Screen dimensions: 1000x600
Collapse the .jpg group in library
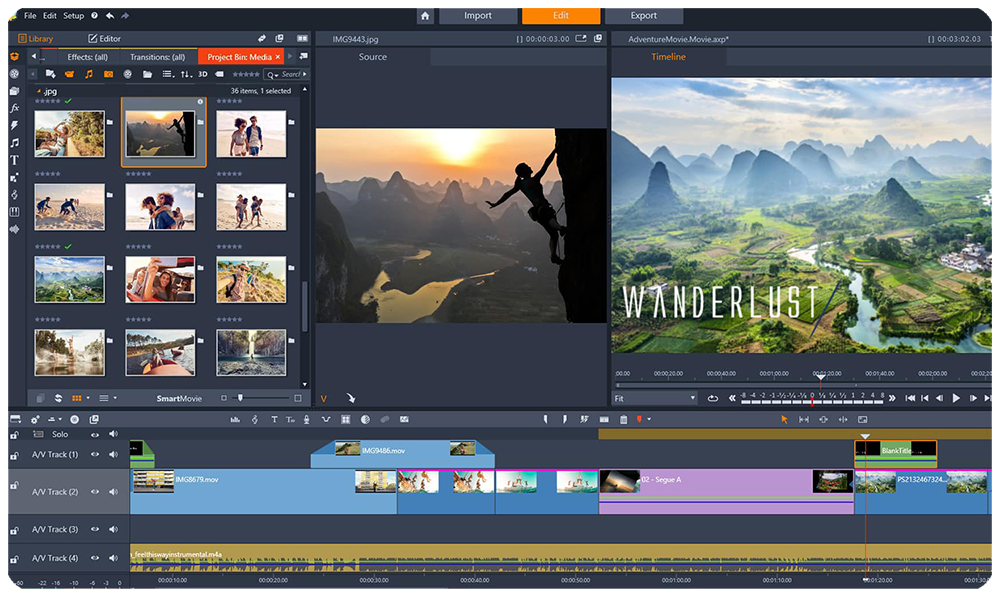click(38, 91)
